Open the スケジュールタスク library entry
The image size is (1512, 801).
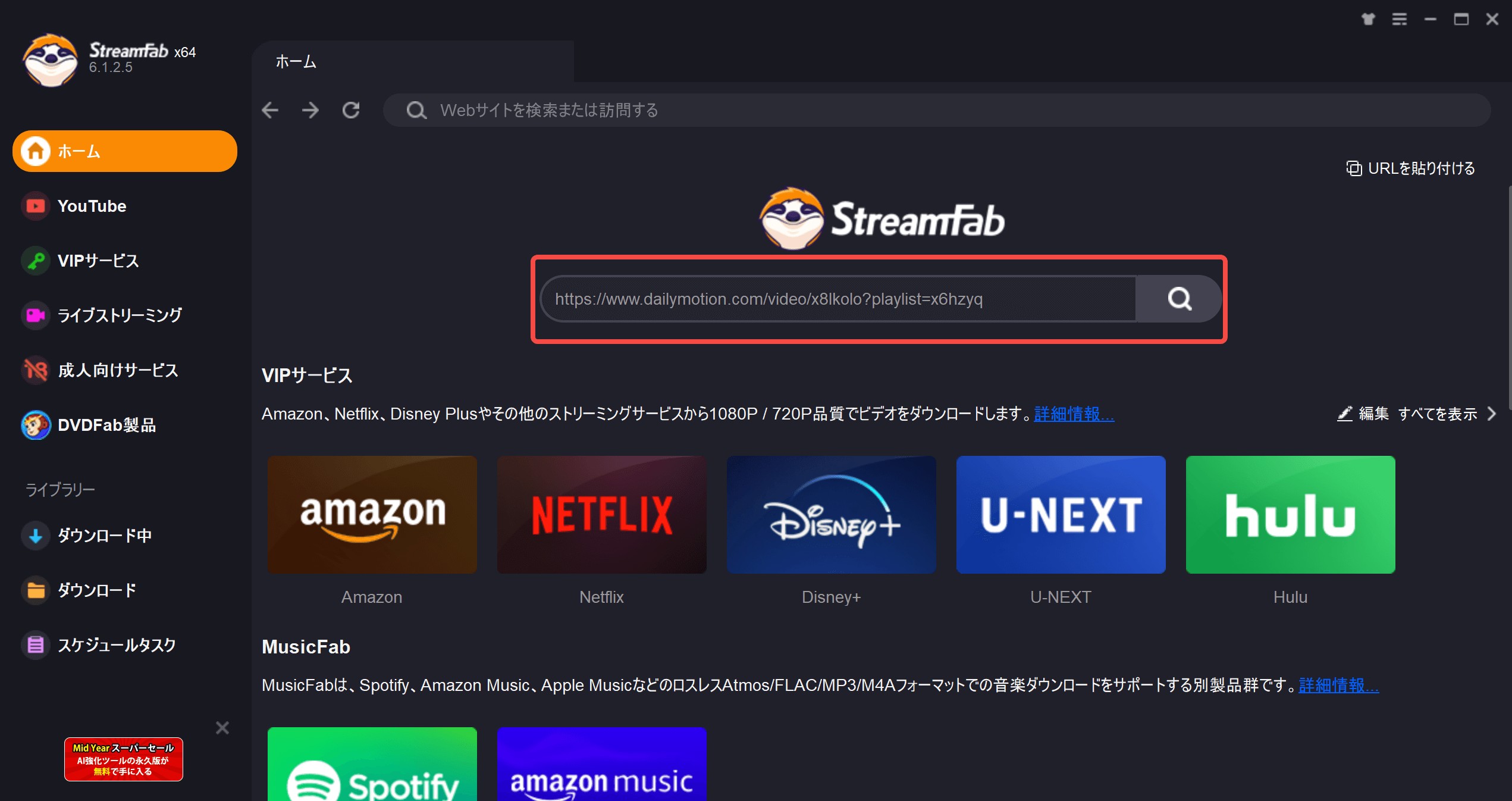[x=125, y=645]
